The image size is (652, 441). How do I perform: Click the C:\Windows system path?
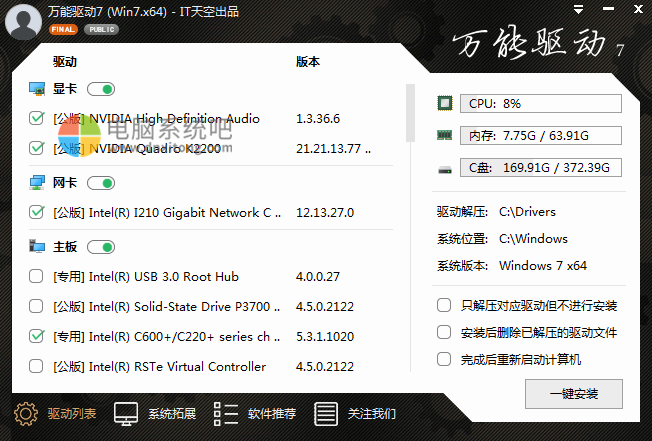click(x=533, y=239)
